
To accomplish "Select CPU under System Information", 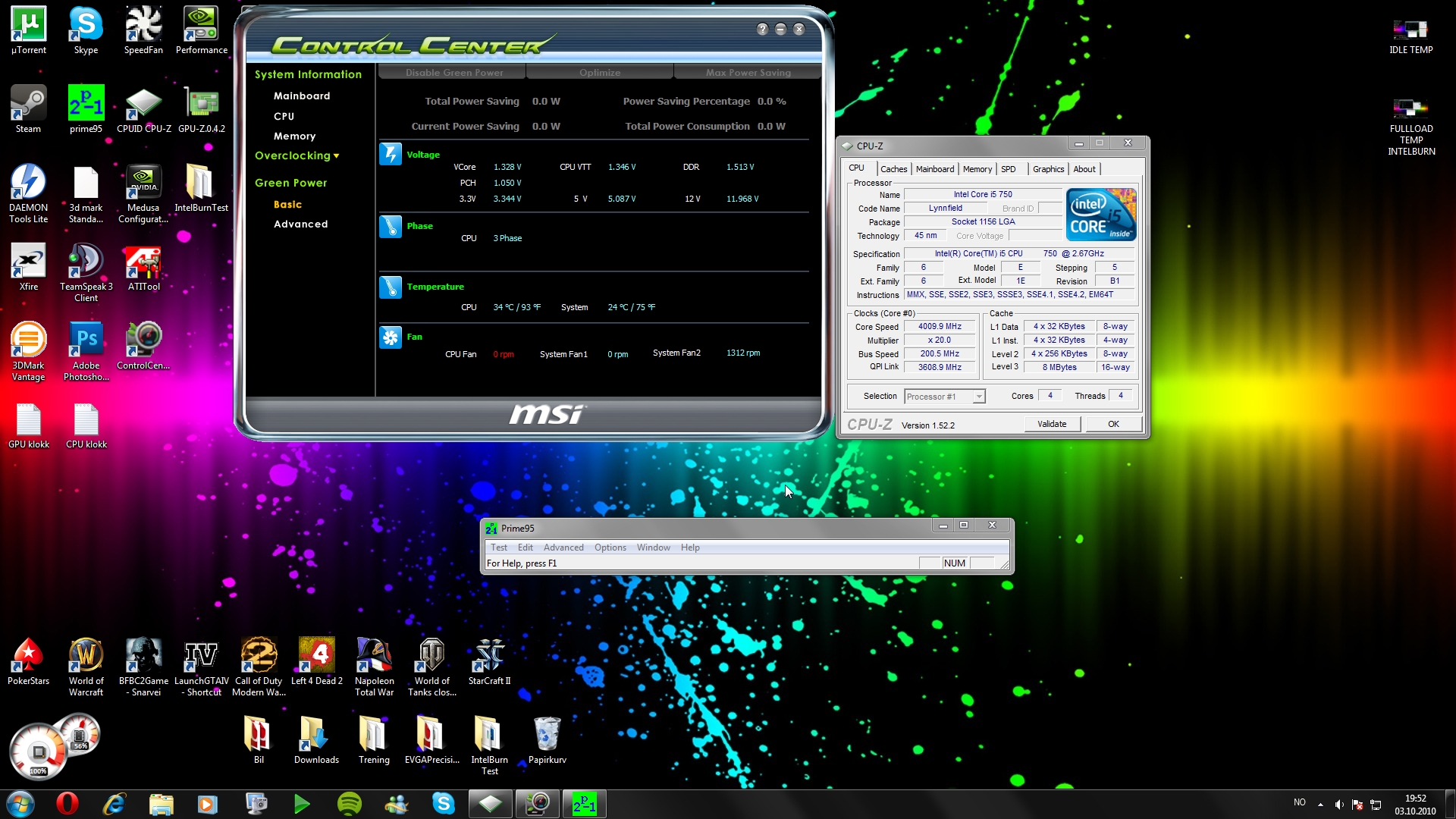I will pyautogui.click(x=284, y=116).
